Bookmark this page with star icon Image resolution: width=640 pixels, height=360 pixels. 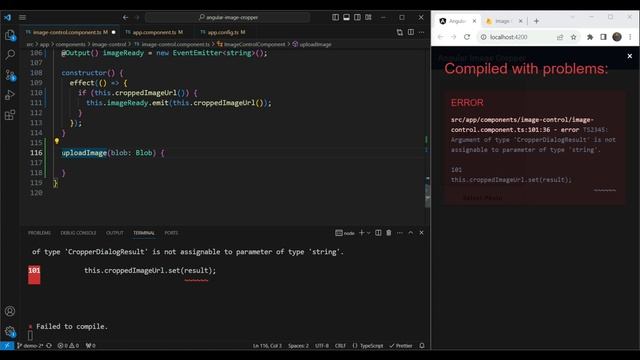click(573, 37)
